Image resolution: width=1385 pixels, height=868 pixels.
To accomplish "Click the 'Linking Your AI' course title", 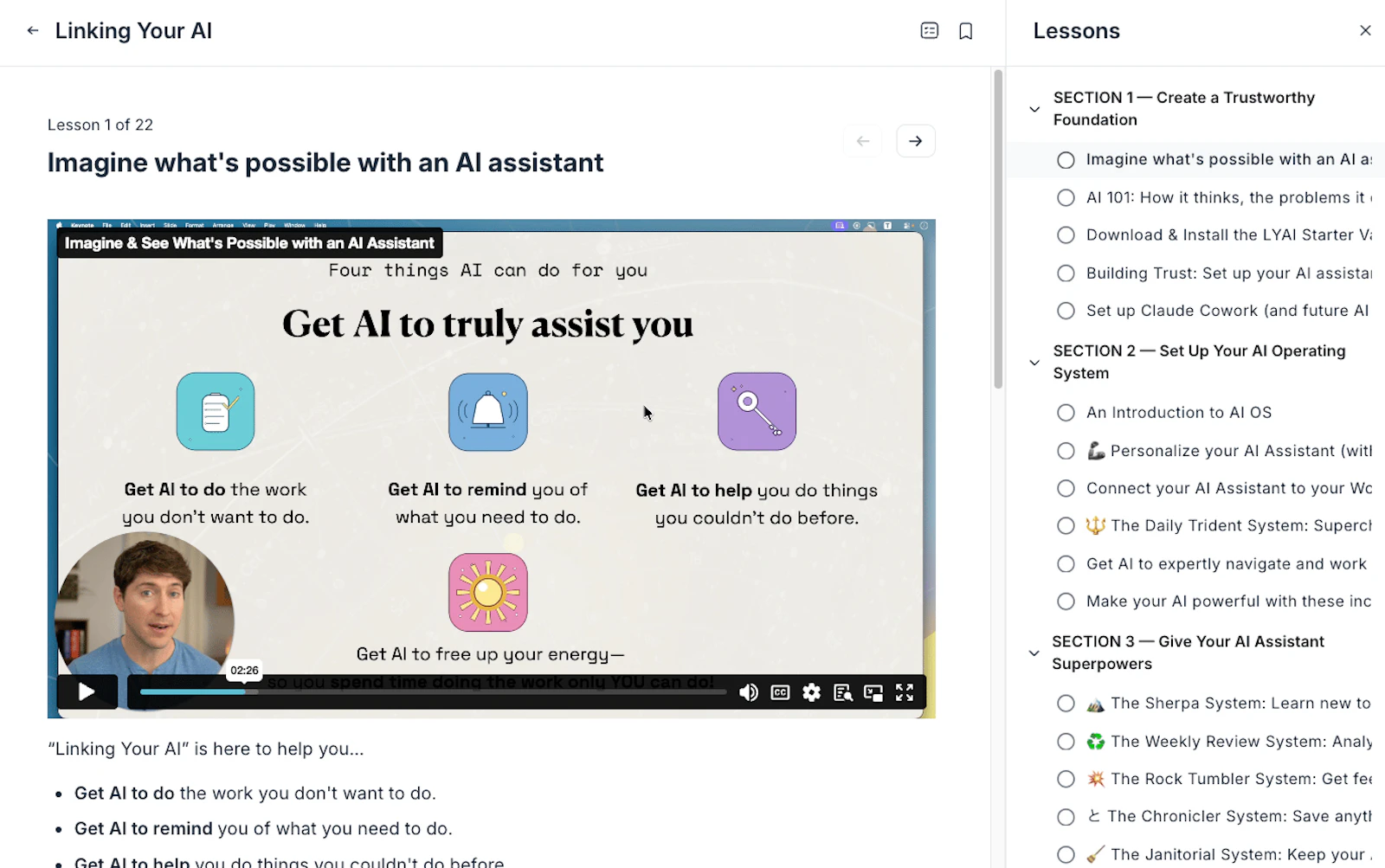I will click(x=133, y=31).
